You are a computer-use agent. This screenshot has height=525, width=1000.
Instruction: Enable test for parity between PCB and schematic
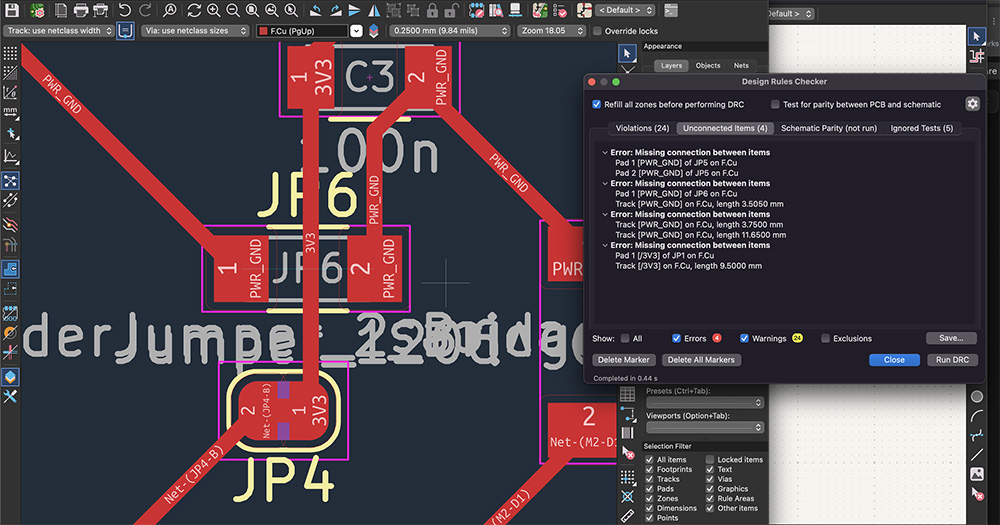click(x=775, y=105)
